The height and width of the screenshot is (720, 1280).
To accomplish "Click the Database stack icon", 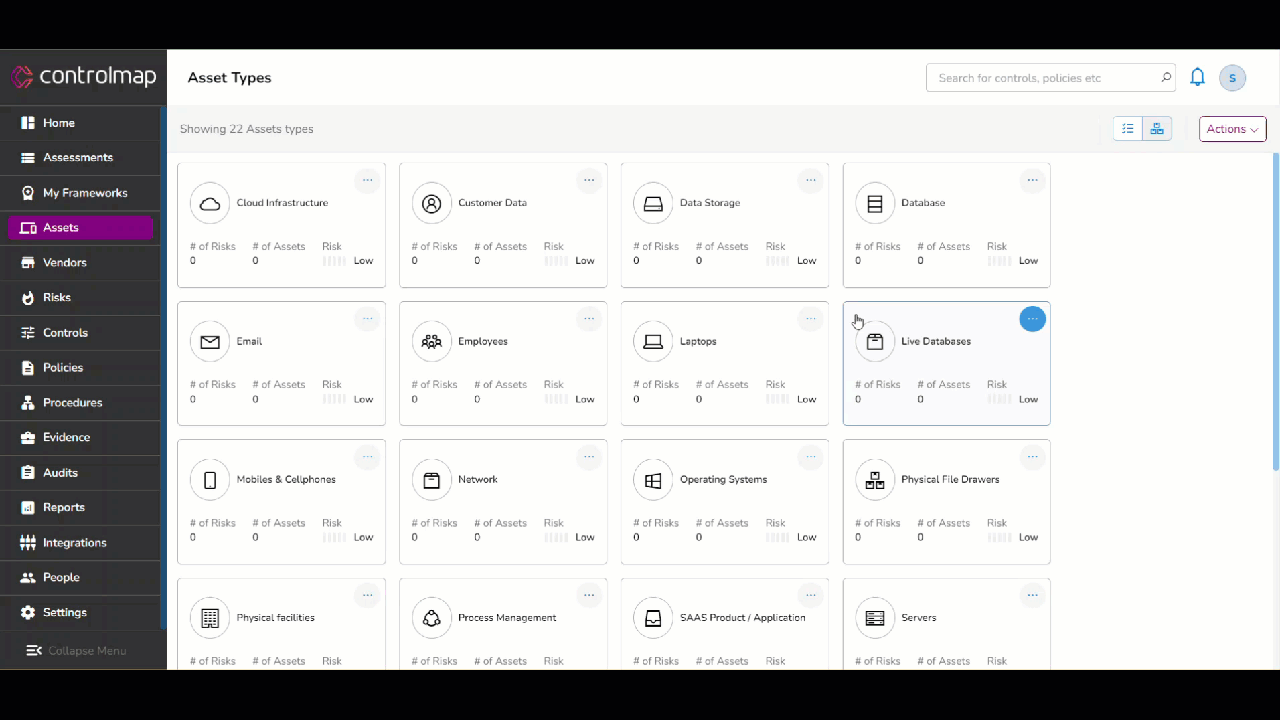I will (875, 203).
